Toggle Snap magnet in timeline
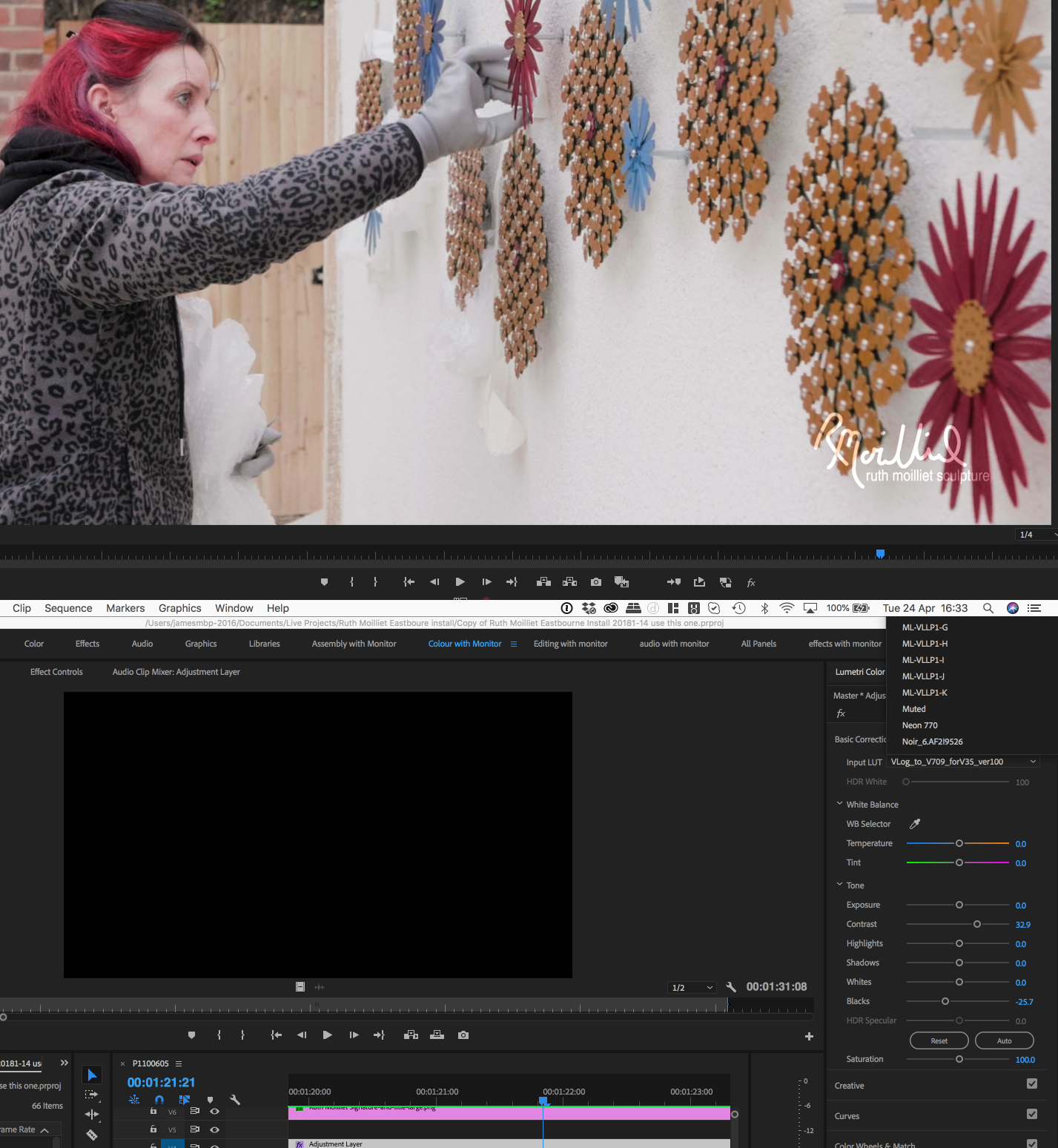Image resolution: width=1058 pixels, height=1148 pixels. click(x=159, y=1101)
